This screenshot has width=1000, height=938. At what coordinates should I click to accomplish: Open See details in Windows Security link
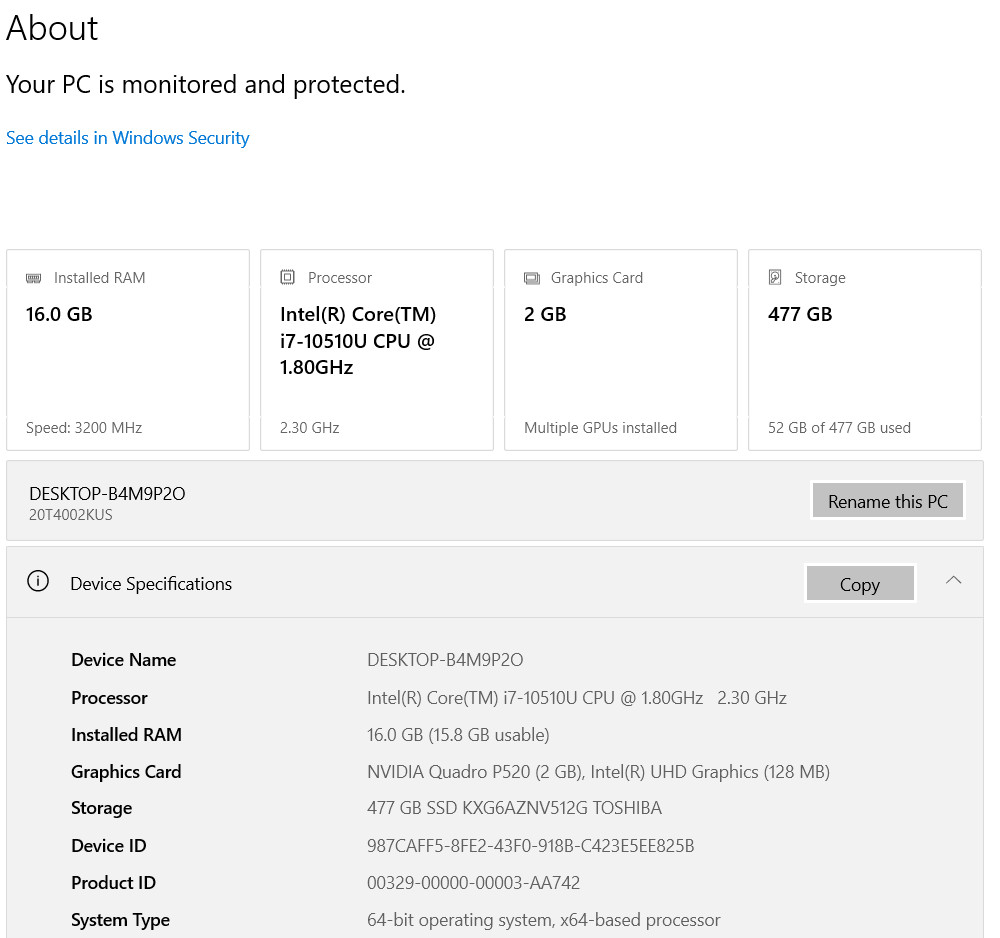(x=128, y=138)
